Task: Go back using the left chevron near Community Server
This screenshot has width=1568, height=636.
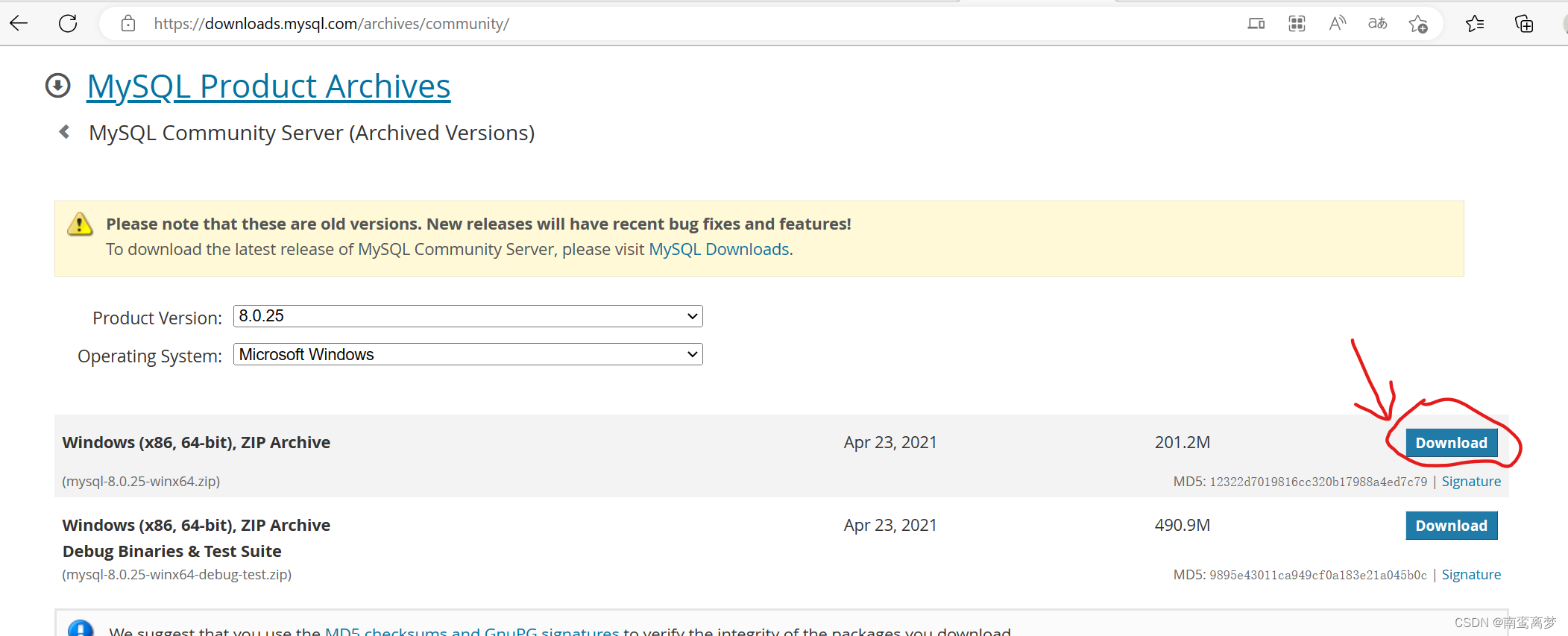Action: point(65,132)
